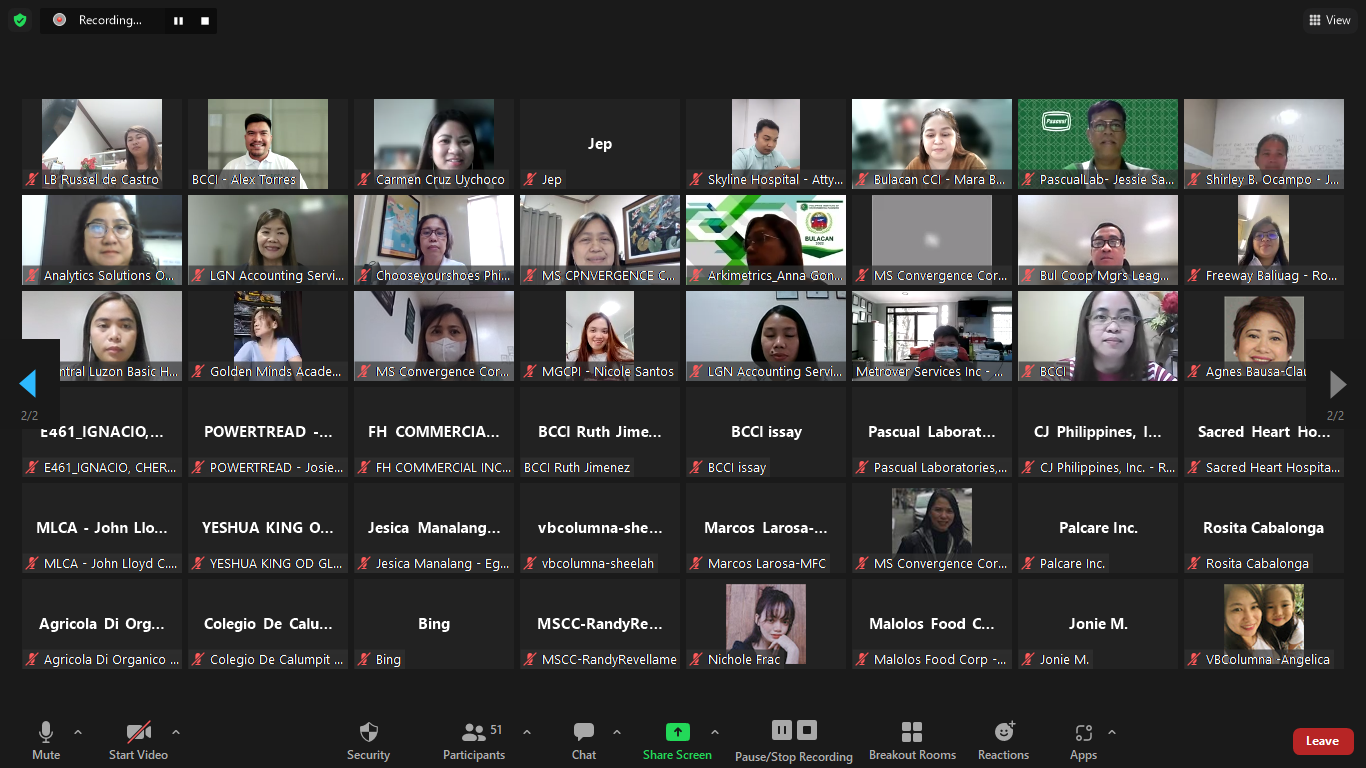Expand video options next to Start Video

pos(176,732)
